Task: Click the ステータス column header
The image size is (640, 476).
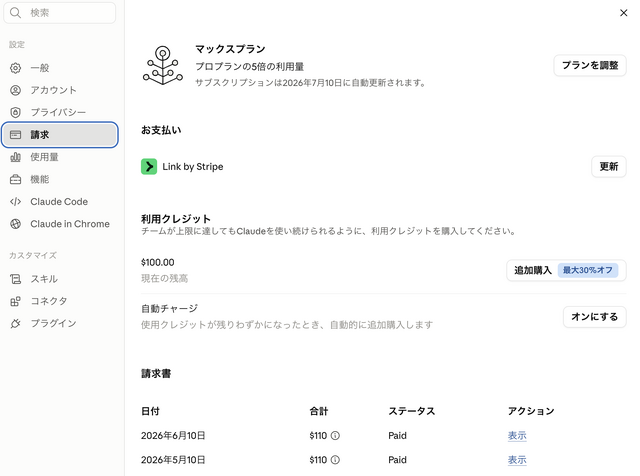Action: click(412, 411)
